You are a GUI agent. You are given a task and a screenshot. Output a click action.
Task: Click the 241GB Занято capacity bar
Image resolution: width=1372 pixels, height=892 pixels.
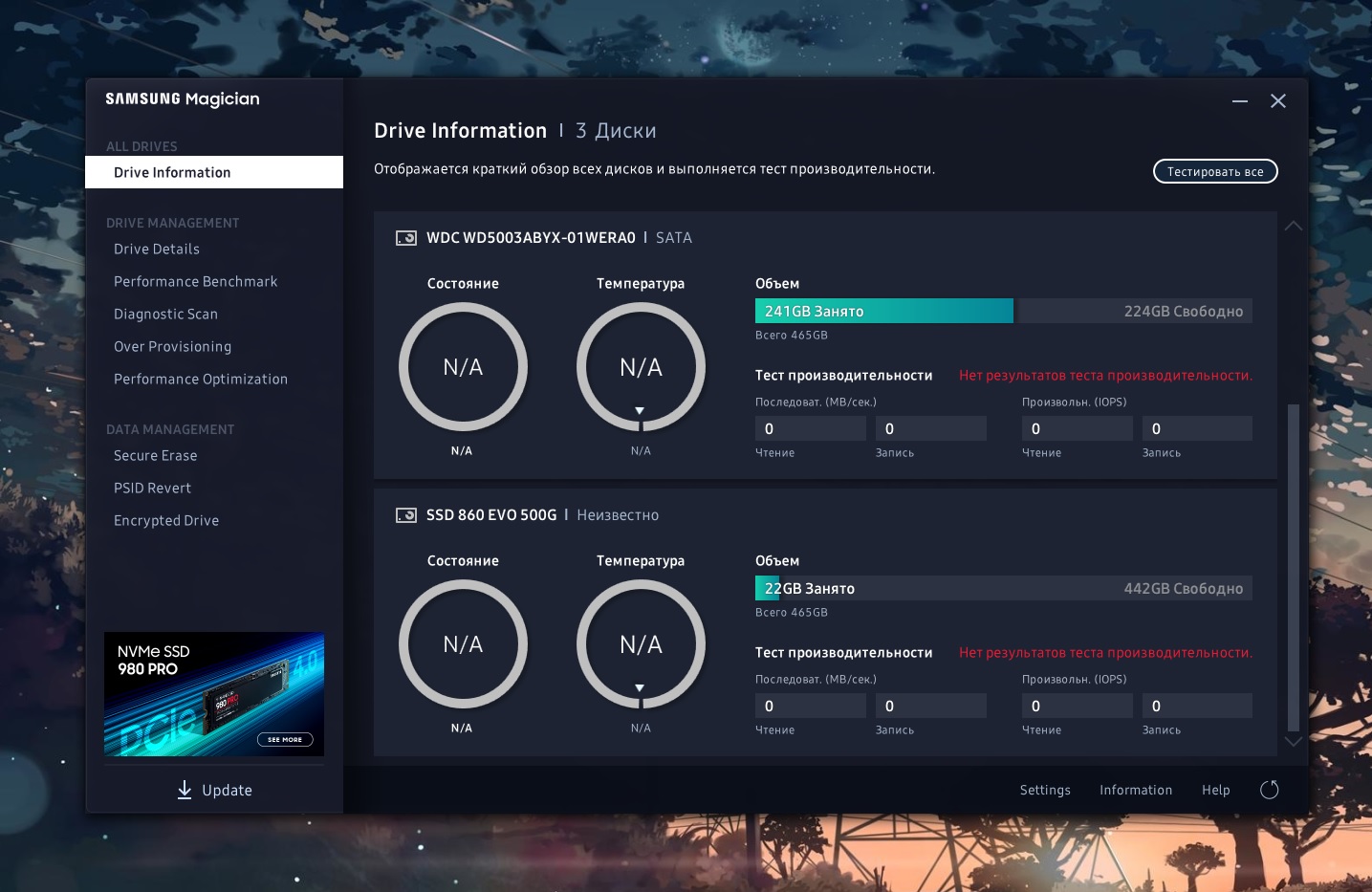coord(884,311)
